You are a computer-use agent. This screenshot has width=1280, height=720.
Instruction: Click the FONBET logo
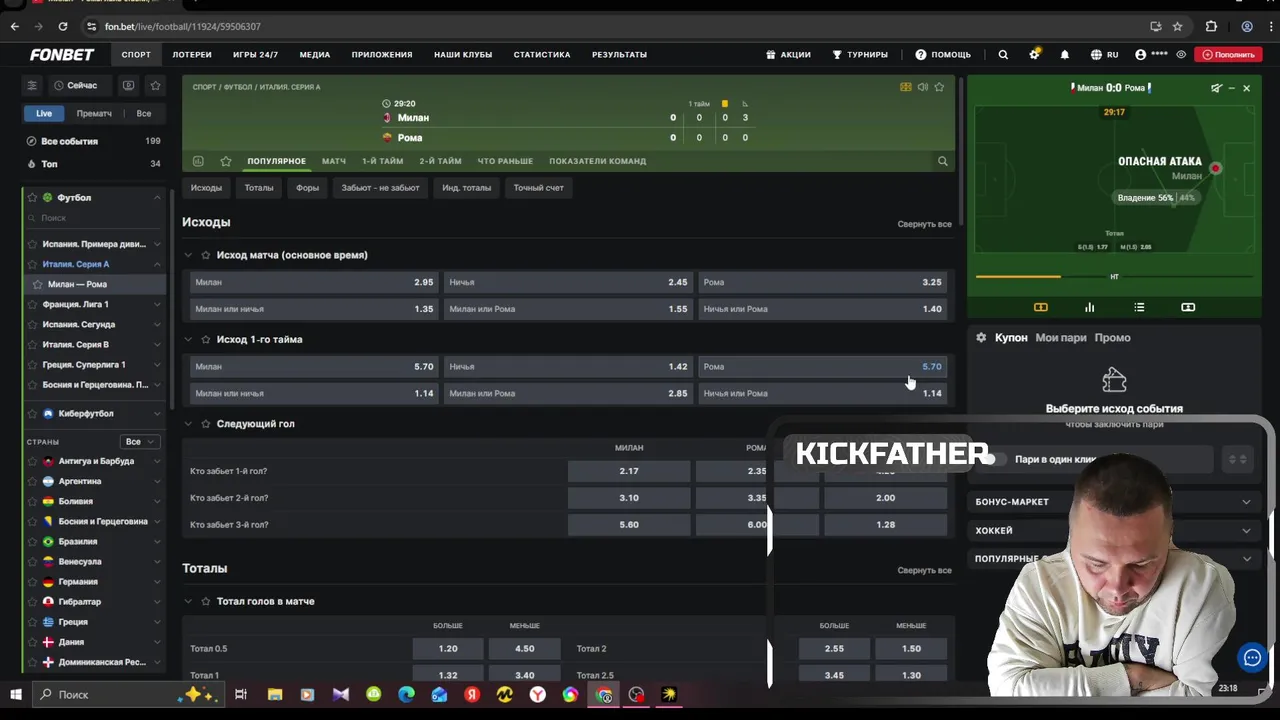pos(62,55)
